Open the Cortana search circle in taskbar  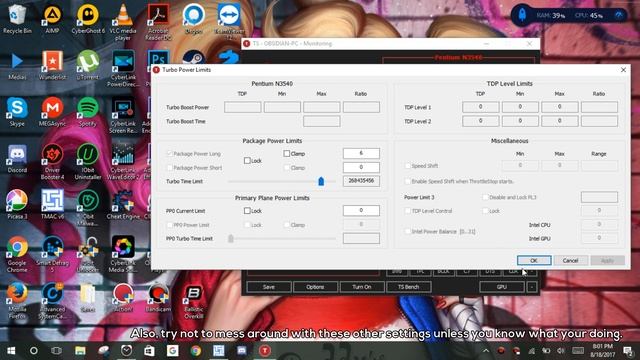coord(34,351)
